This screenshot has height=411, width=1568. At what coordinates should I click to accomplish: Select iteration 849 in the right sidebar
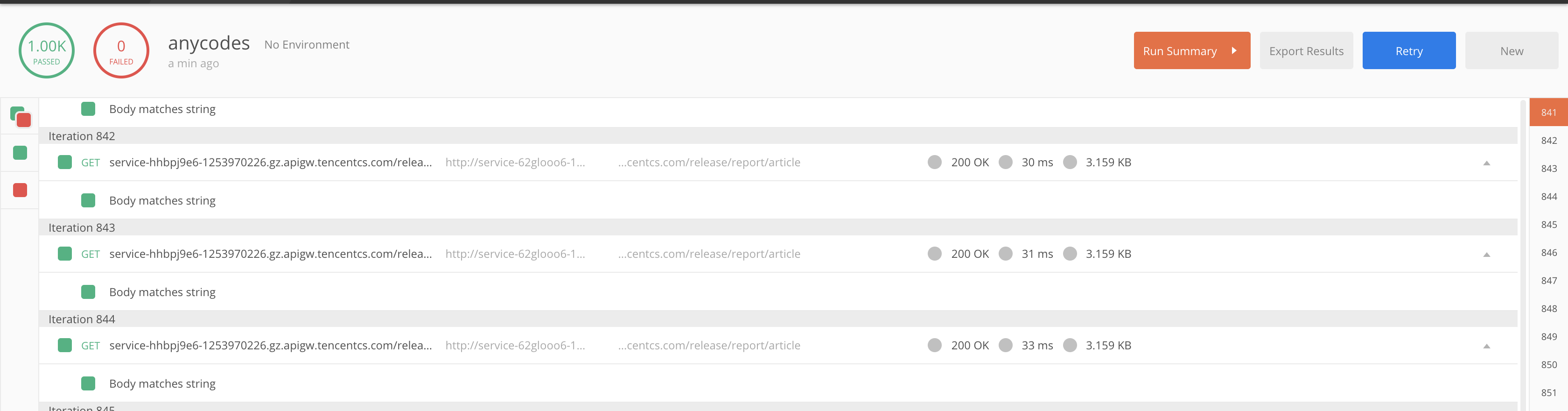1548,337
